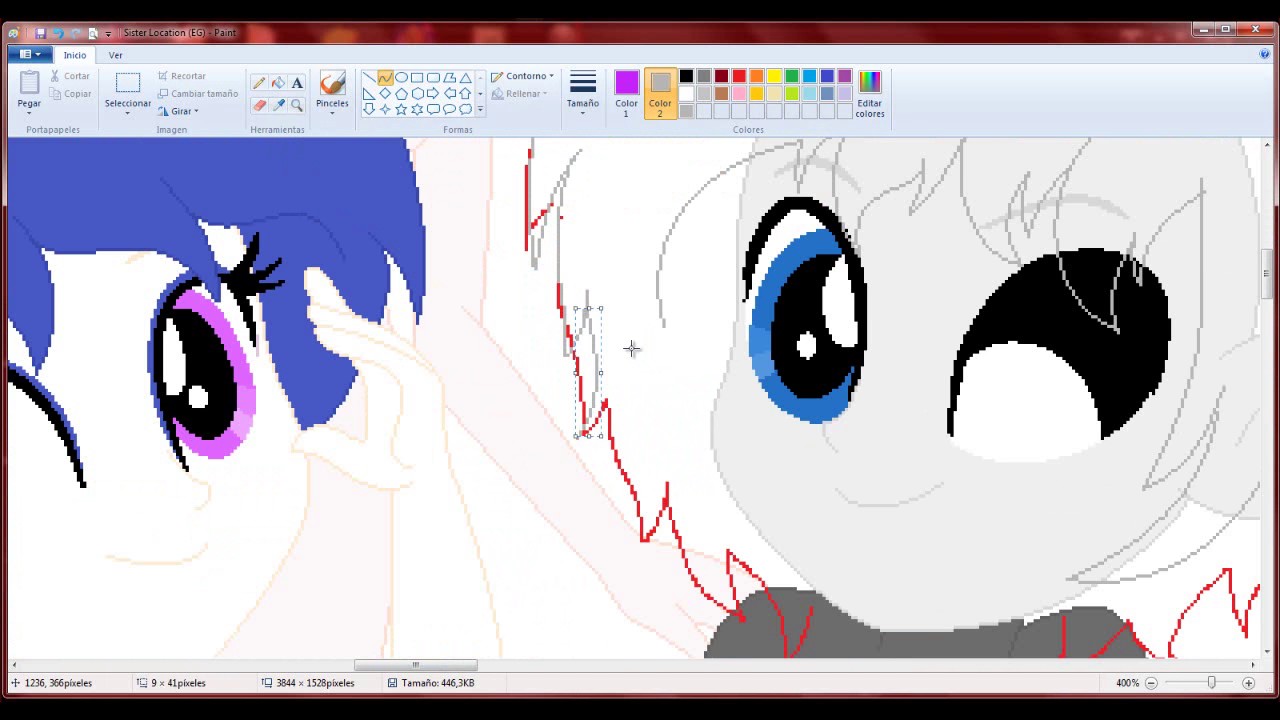
Task: Choose the five-point star shape
Action: 401,109
